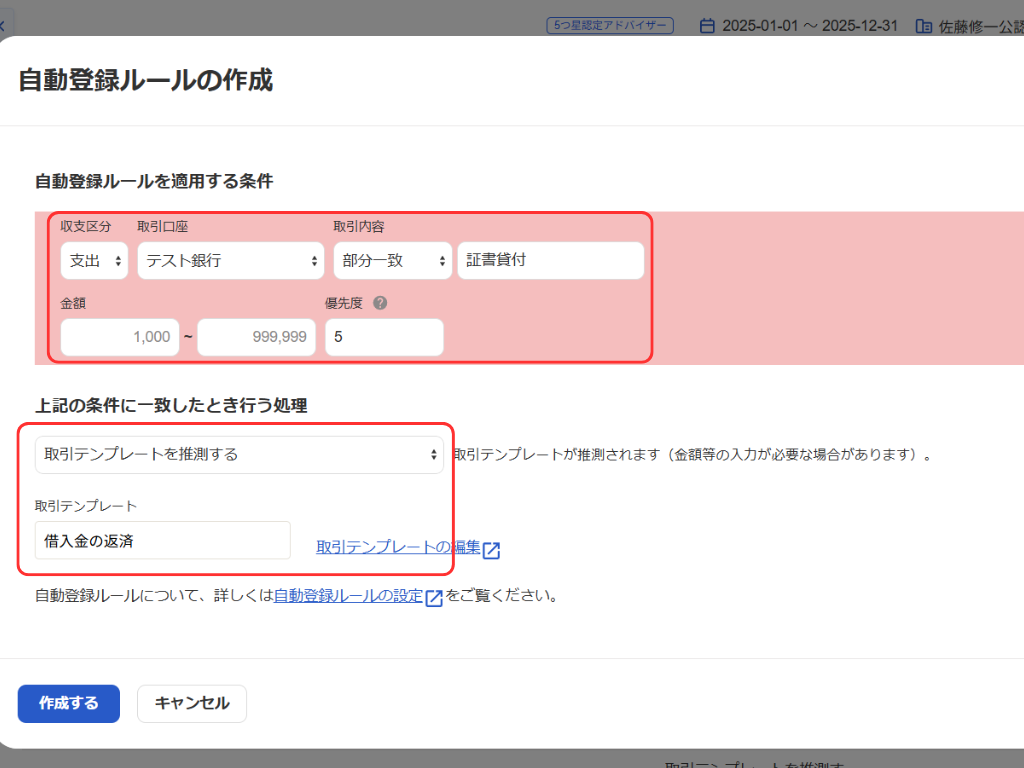Image resolution: width=1024 pixels, height=768 pixels.
Task: Click external link icon after 自動登録ルールの設定
Action: click(434, 598)
